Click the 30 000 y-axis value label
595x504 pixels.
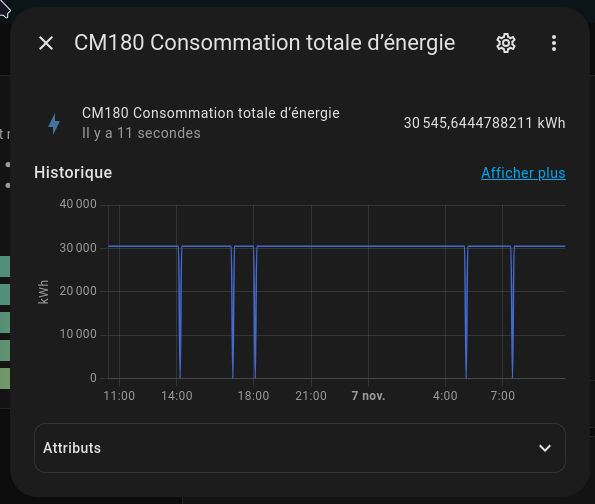point(78,248)
